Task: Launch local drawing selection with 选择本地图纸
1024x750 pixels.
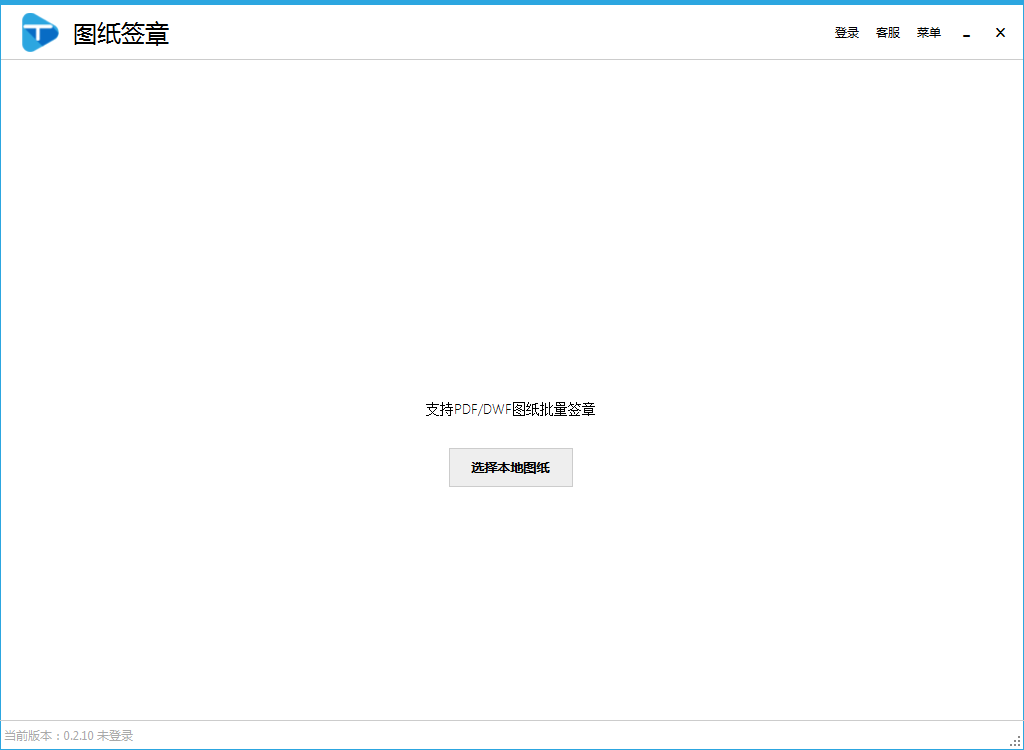Action: click(x=510, y=467)
